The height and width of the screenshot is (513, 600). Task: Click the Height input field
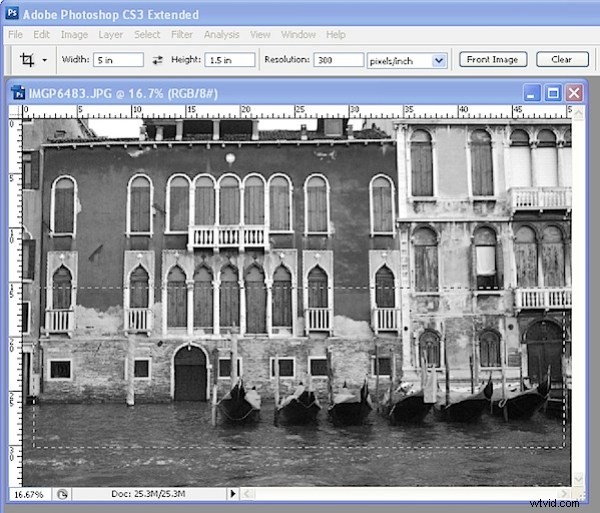click(230, 60)
